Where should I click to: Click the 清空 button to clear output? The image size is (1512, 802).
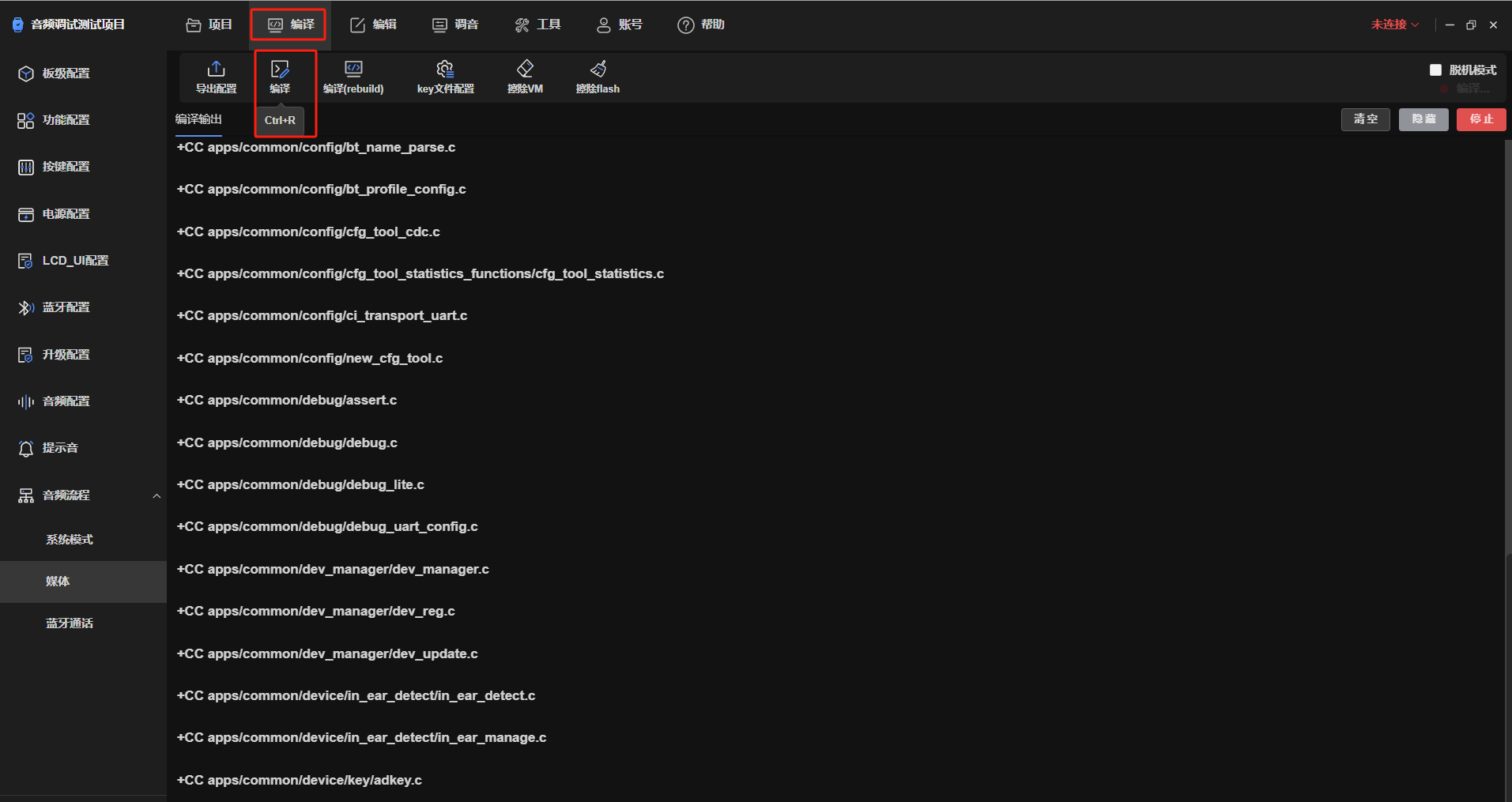click(x=1366, y=119)
